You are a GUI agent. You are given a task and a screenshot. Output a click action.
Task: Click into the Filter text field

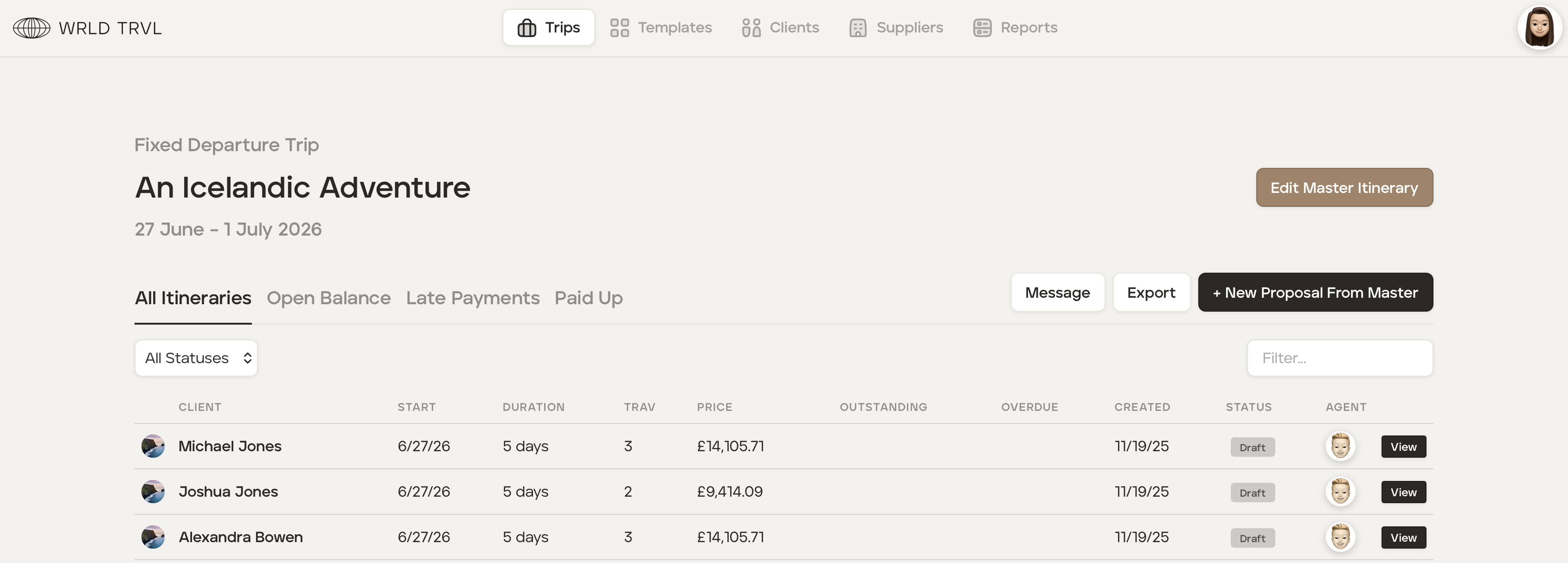pyautogui.click(x=1339, y=358)
